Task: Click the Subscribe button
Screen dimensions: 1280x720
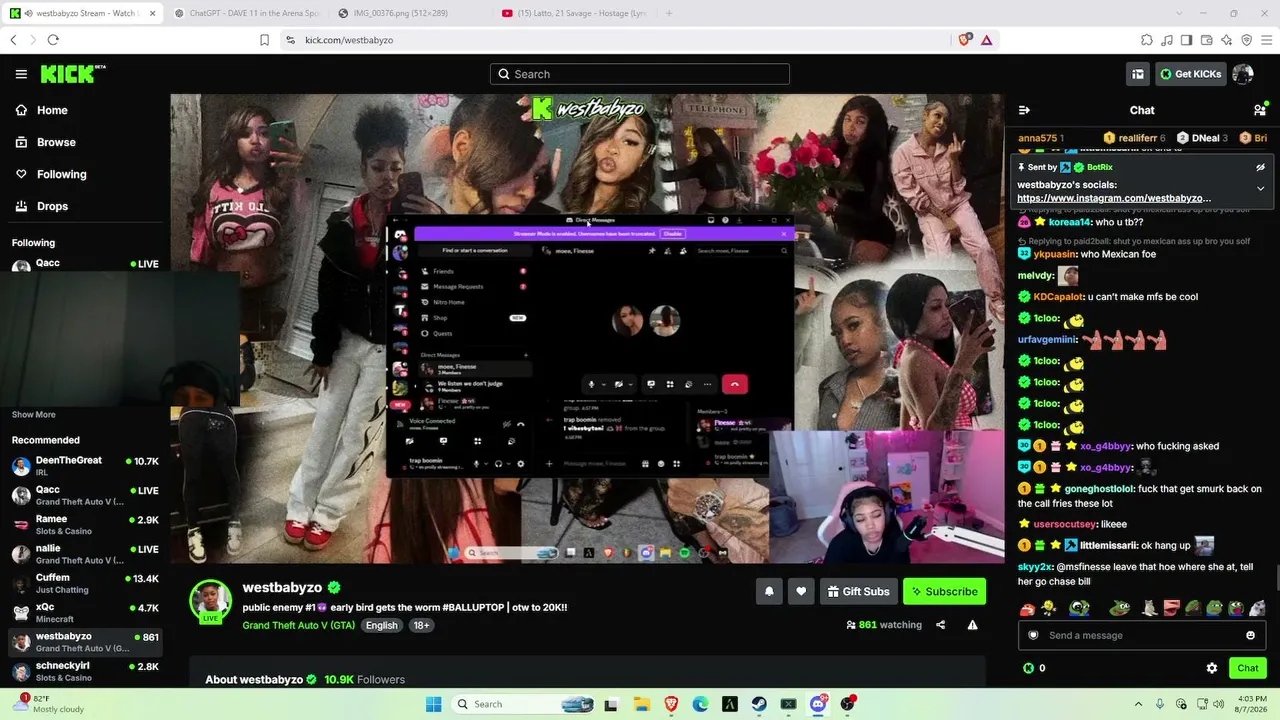Action: 944,591
